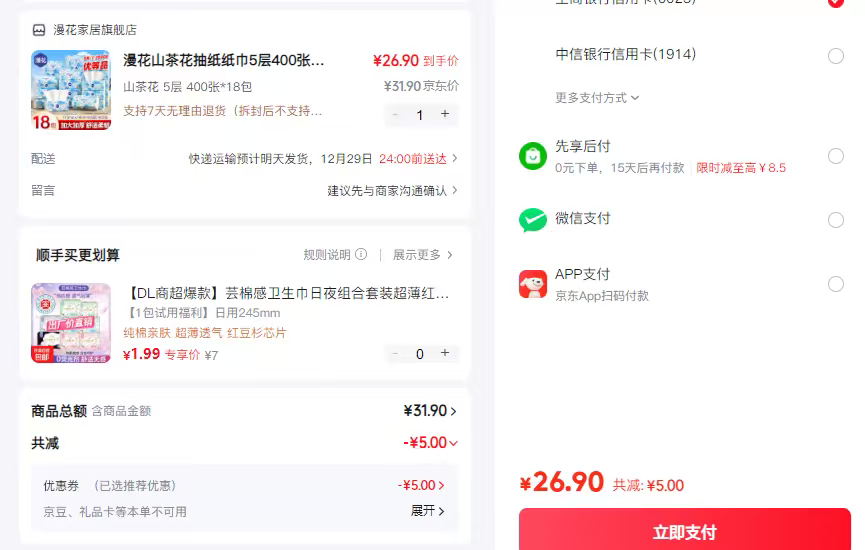Click the 规则说明 info icon
The image size is (865, 550).
pyautogui.click(x=361, y=255)
